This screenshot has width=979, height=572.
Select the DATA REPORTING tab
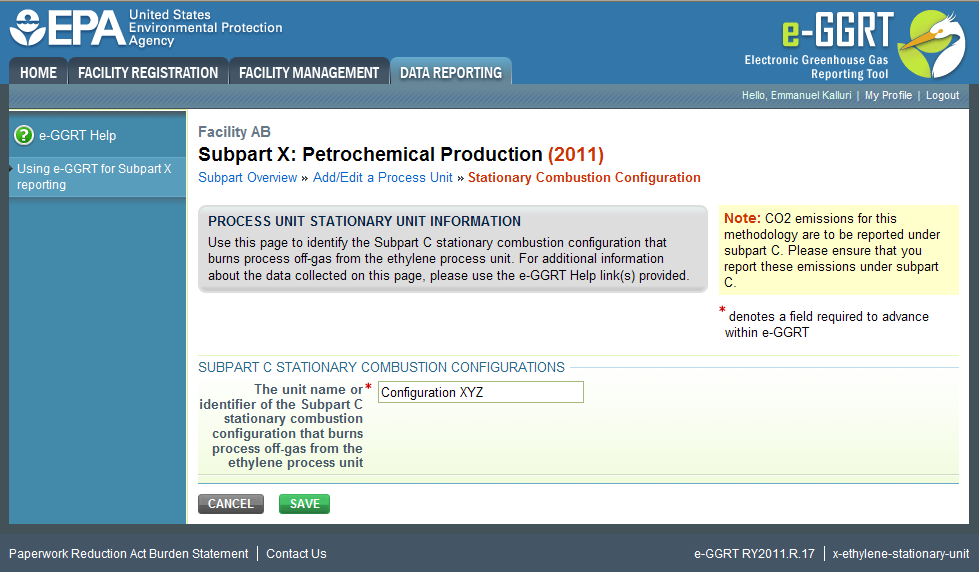(451, 72)
